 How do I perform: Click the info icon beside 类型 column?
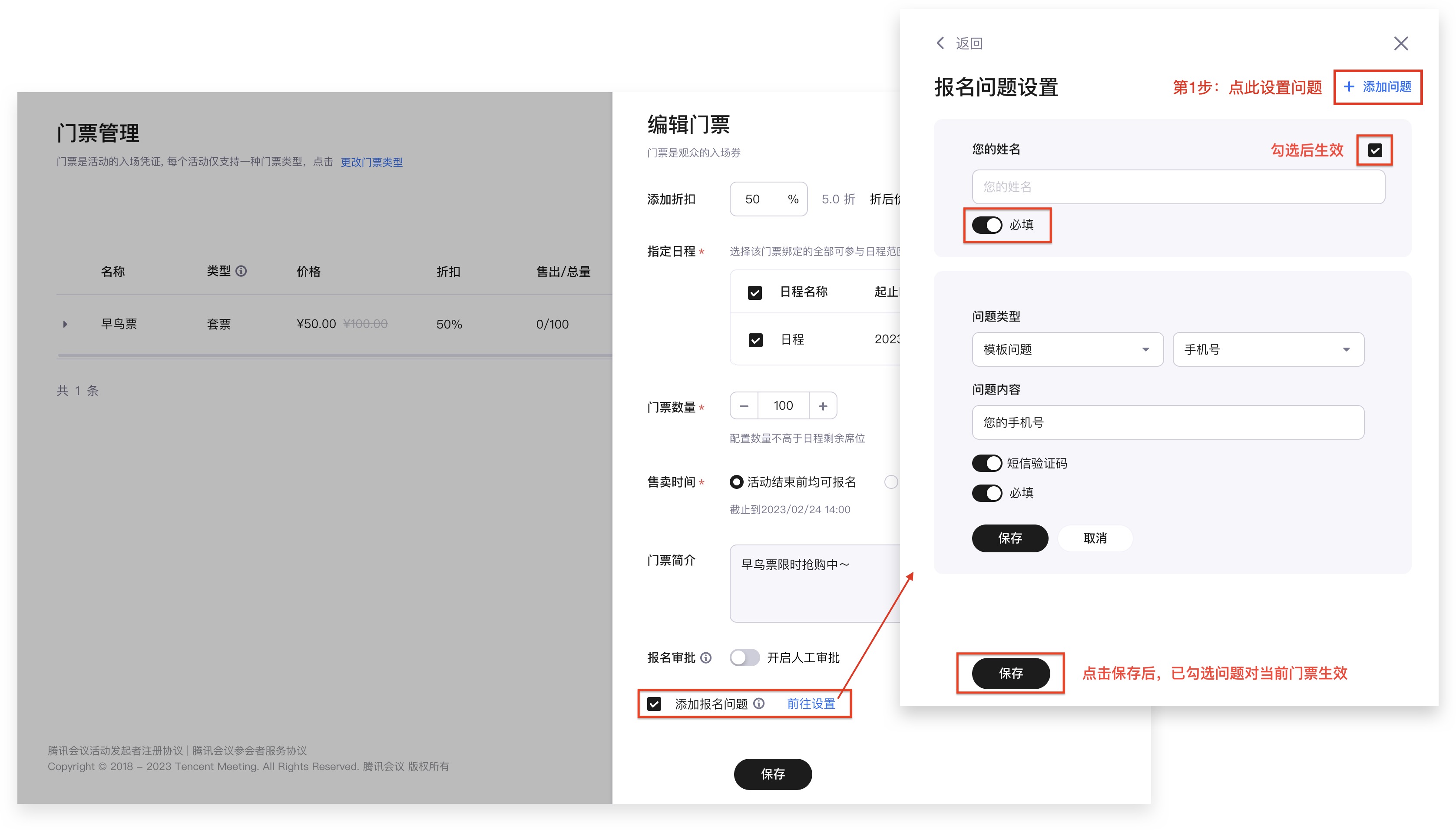click(241, 271)
